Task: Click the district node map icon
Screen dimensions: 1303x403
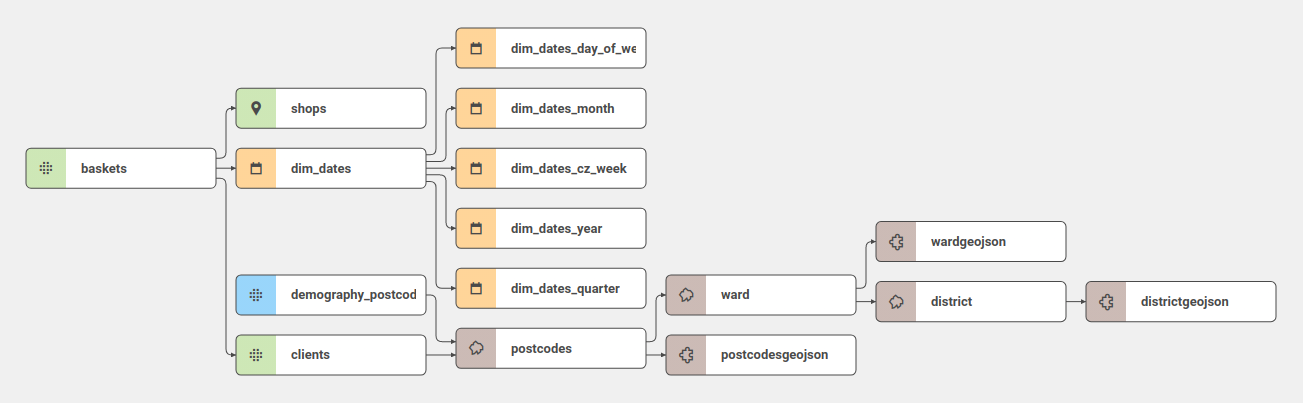Action: [896, 301]
